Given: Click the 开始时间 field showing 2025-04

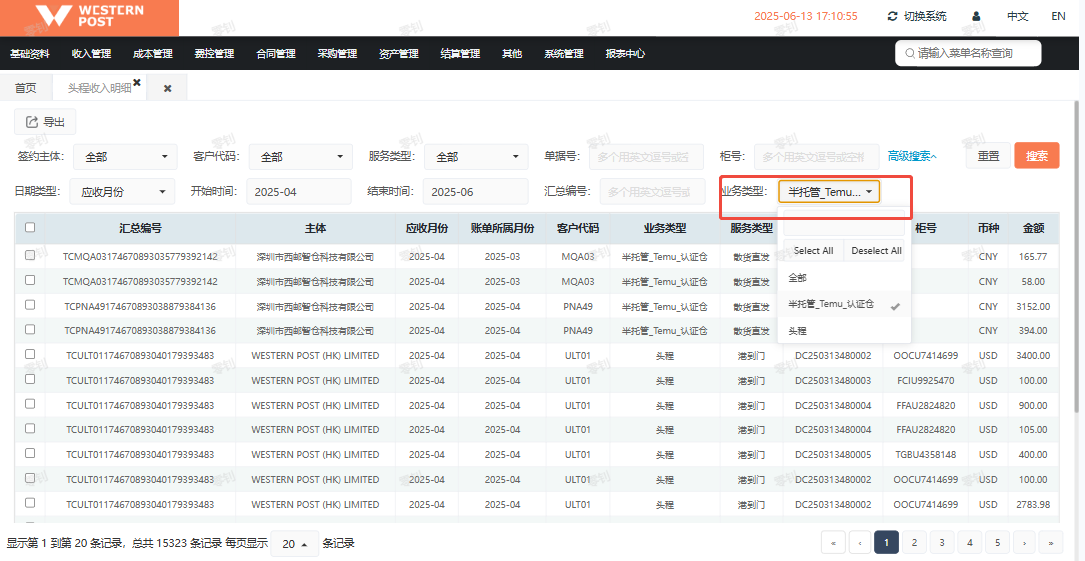Looking at the screenshot, I should pos(298,192).
